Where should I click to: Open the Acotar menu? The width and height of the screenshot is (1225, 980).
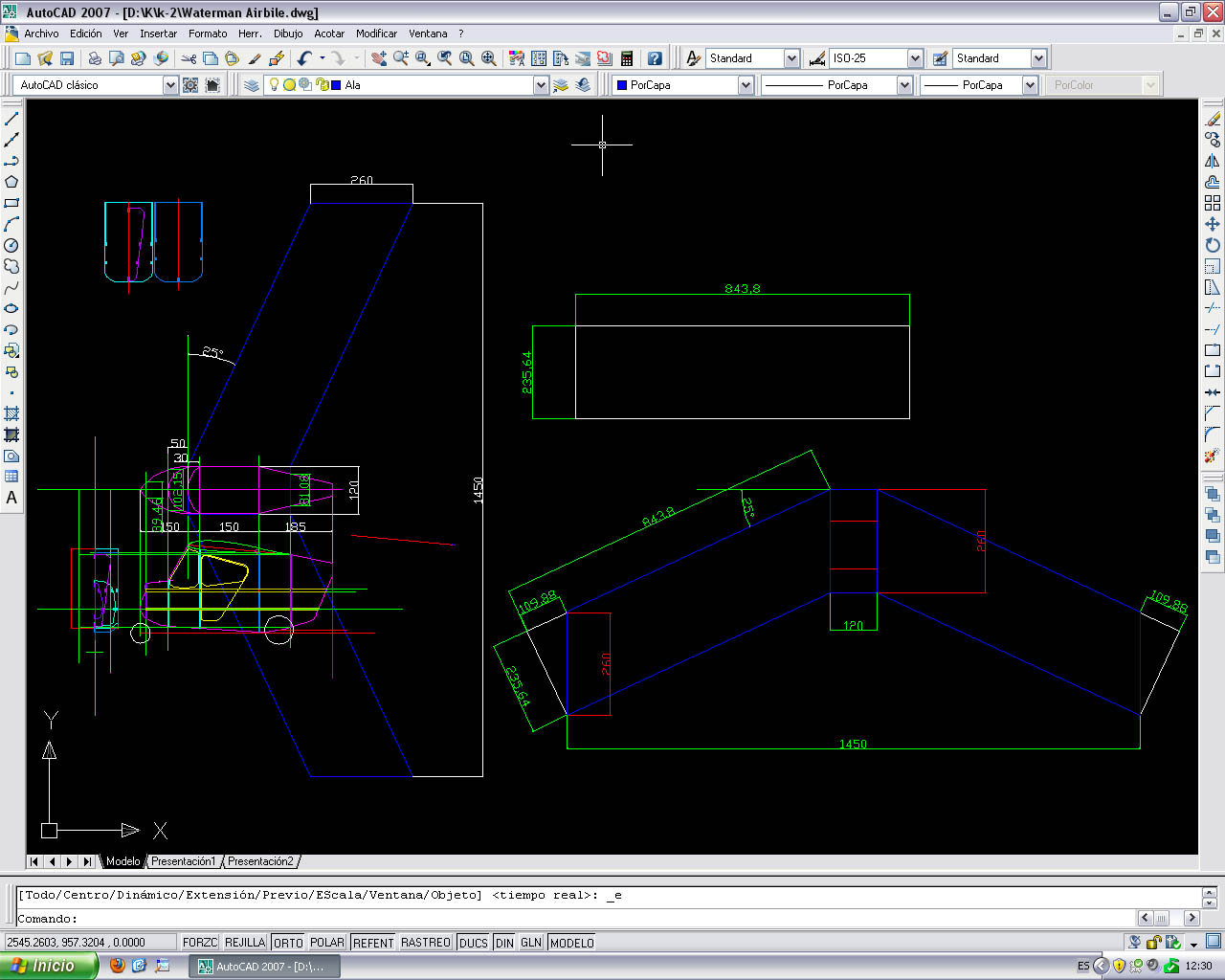click(329, 33)
